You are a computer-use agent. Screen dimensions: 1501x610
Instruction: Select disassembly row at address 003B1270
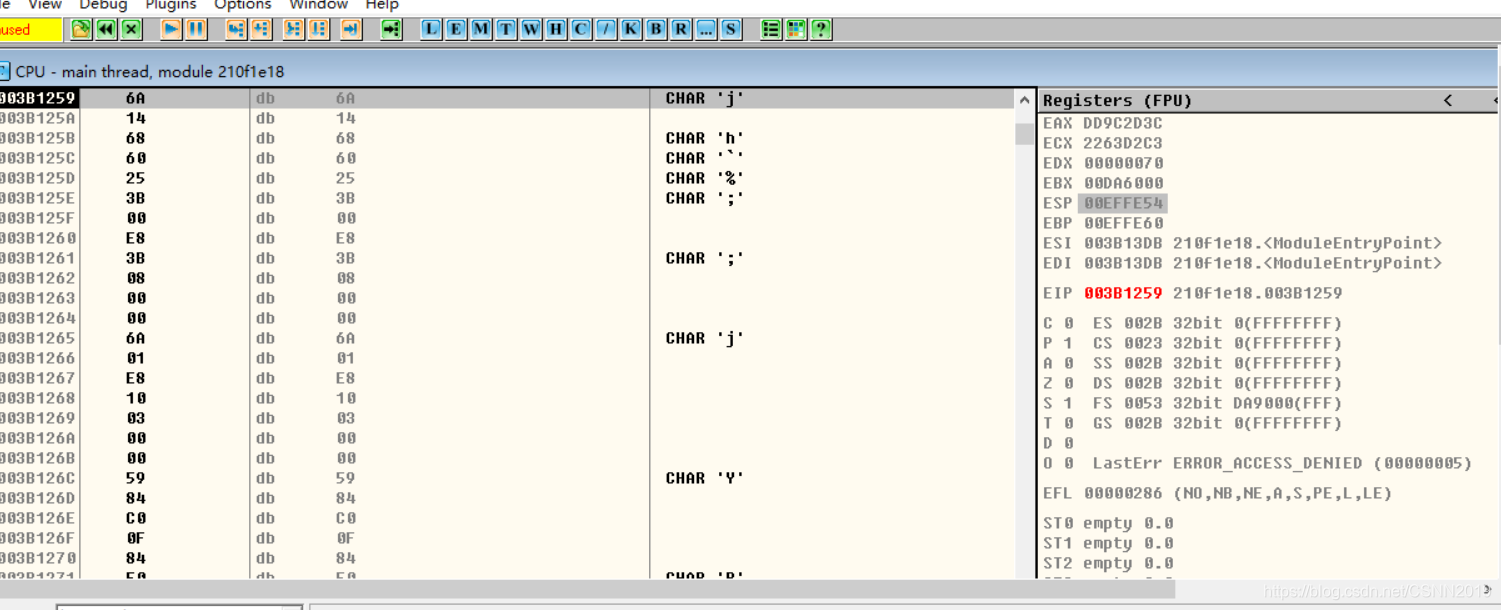pos(507,558)
